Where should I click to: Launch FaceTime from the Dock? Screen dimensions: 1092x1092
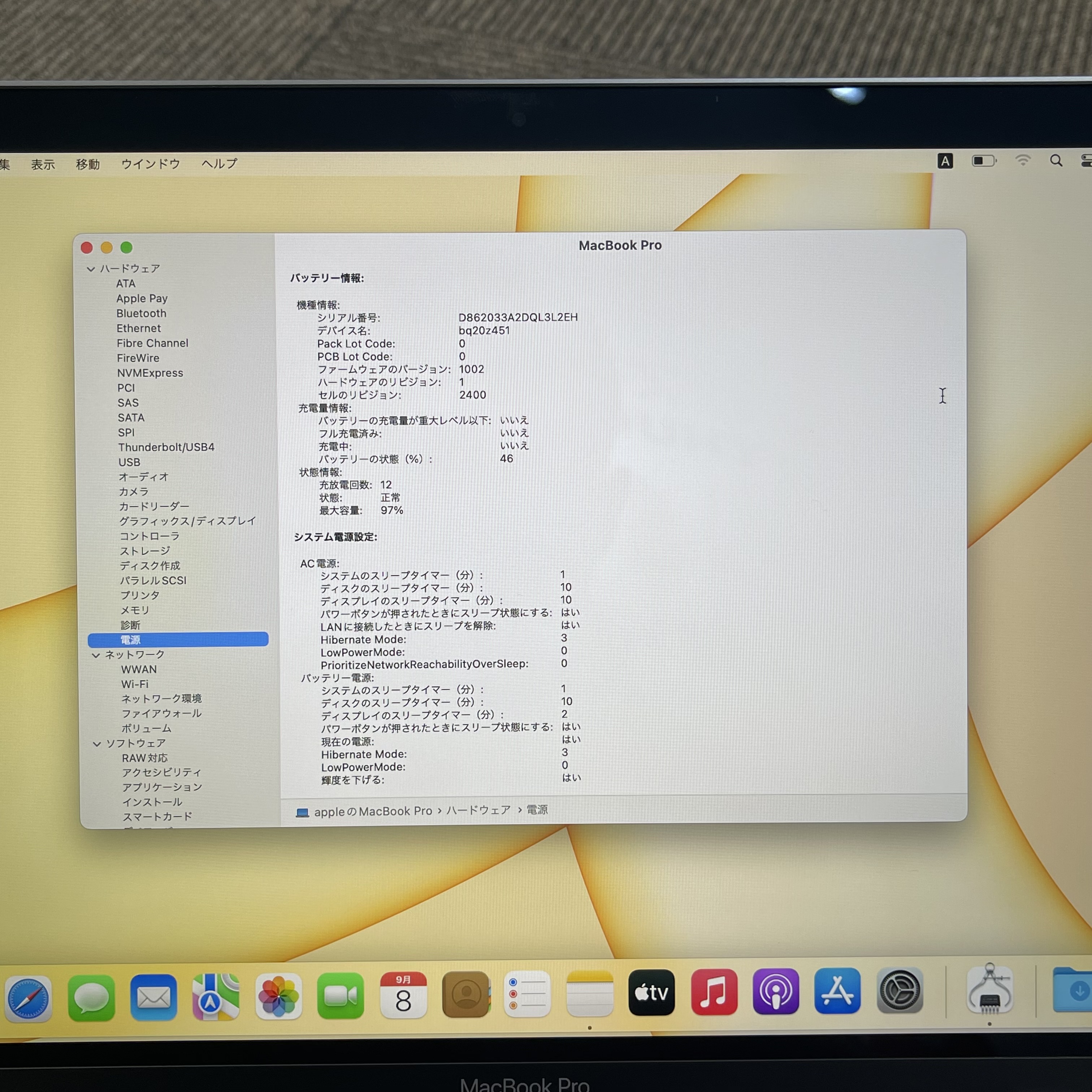pos(340,995)
